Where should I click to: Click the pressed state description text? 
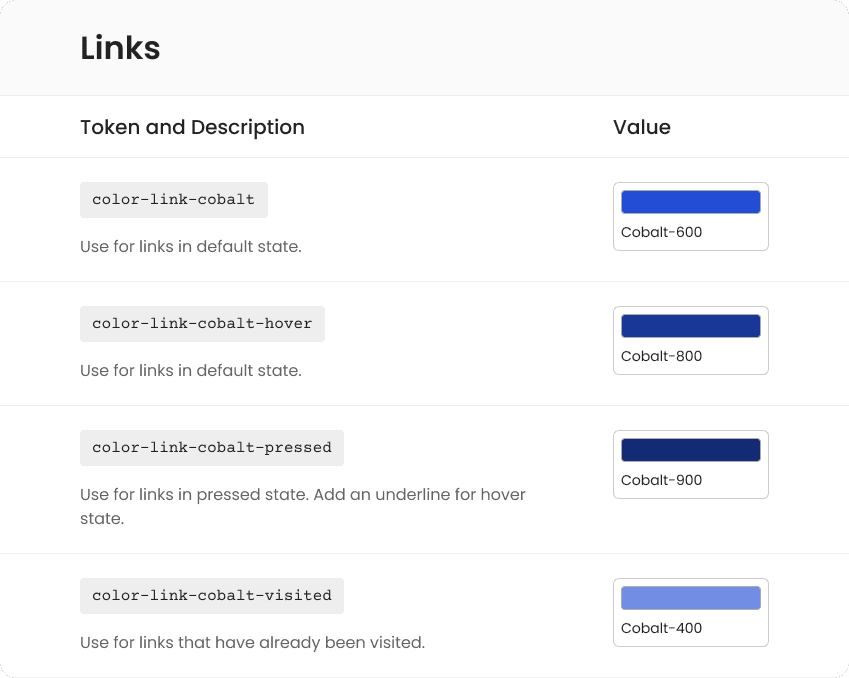pyautogui.click(x=303, y=506)
